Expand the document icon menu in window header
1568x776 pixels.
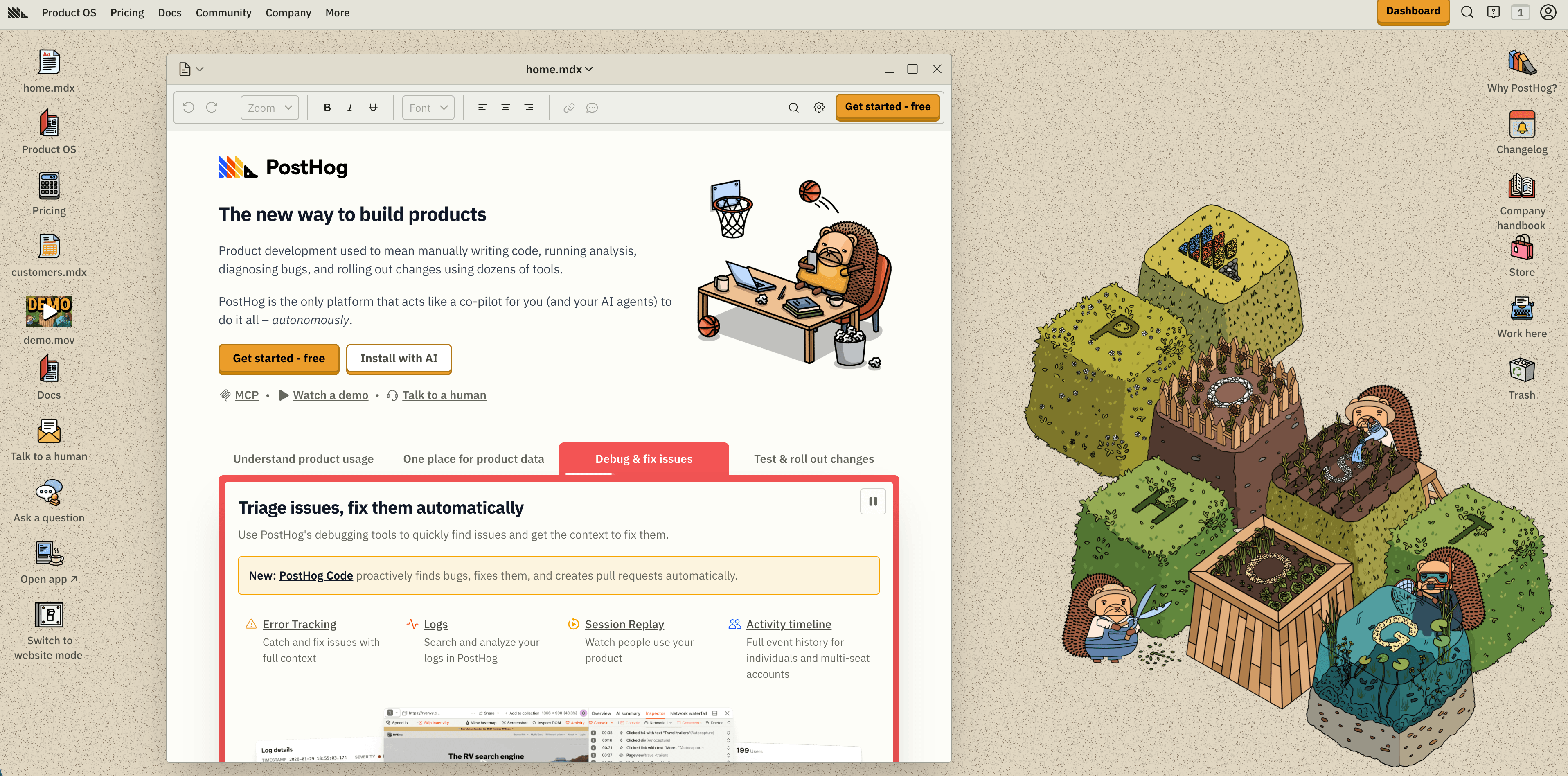point(191,70)
